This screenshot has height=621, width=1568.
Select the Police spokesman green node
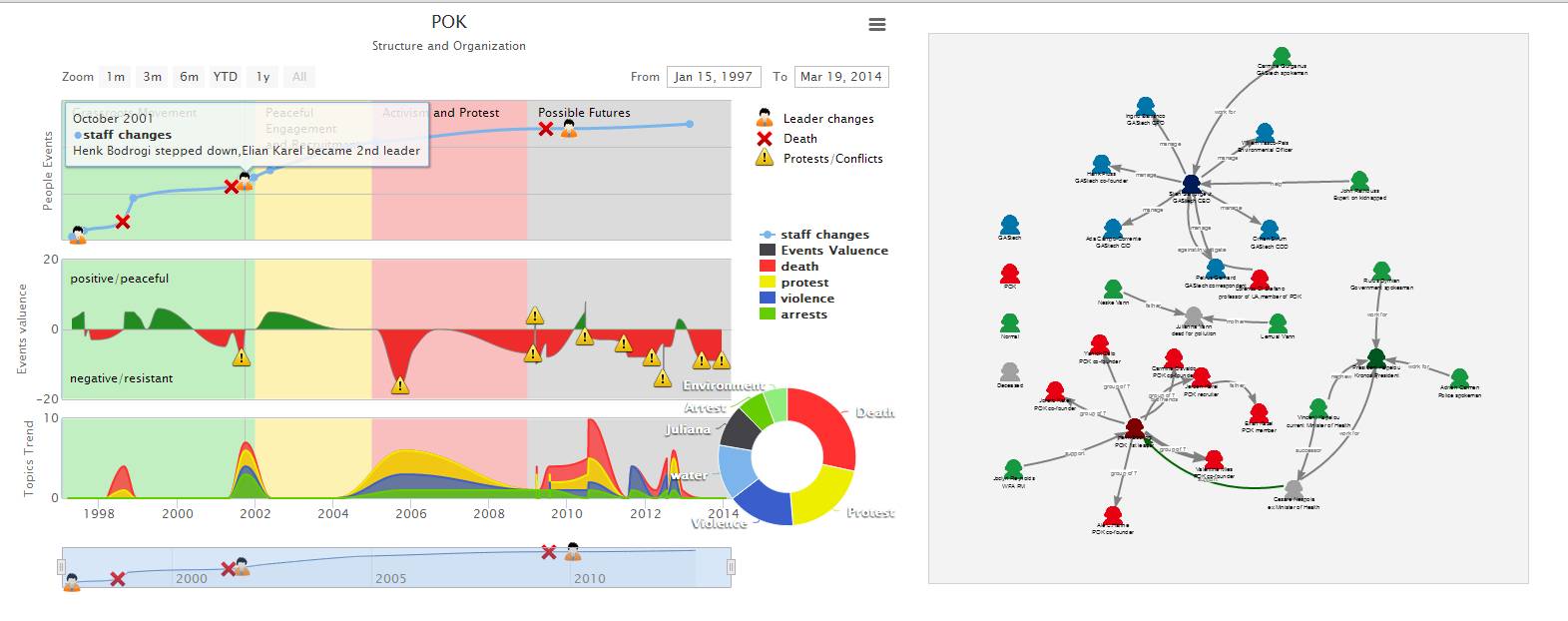(1459, 377)
